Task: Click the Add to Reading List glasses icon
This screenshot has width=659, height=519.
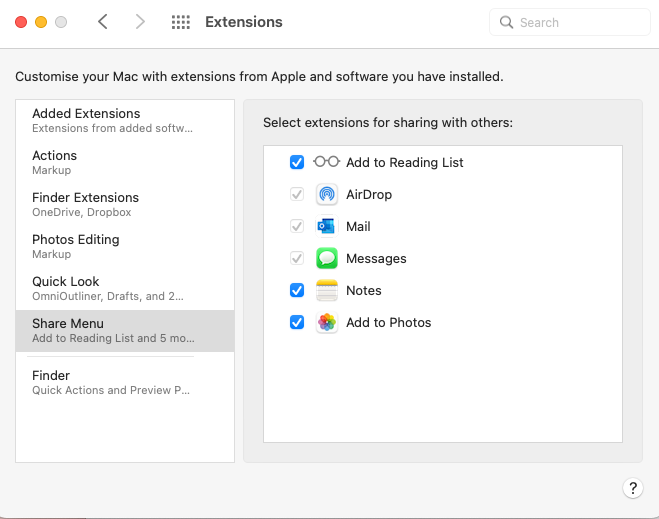Action: point(327,162)
